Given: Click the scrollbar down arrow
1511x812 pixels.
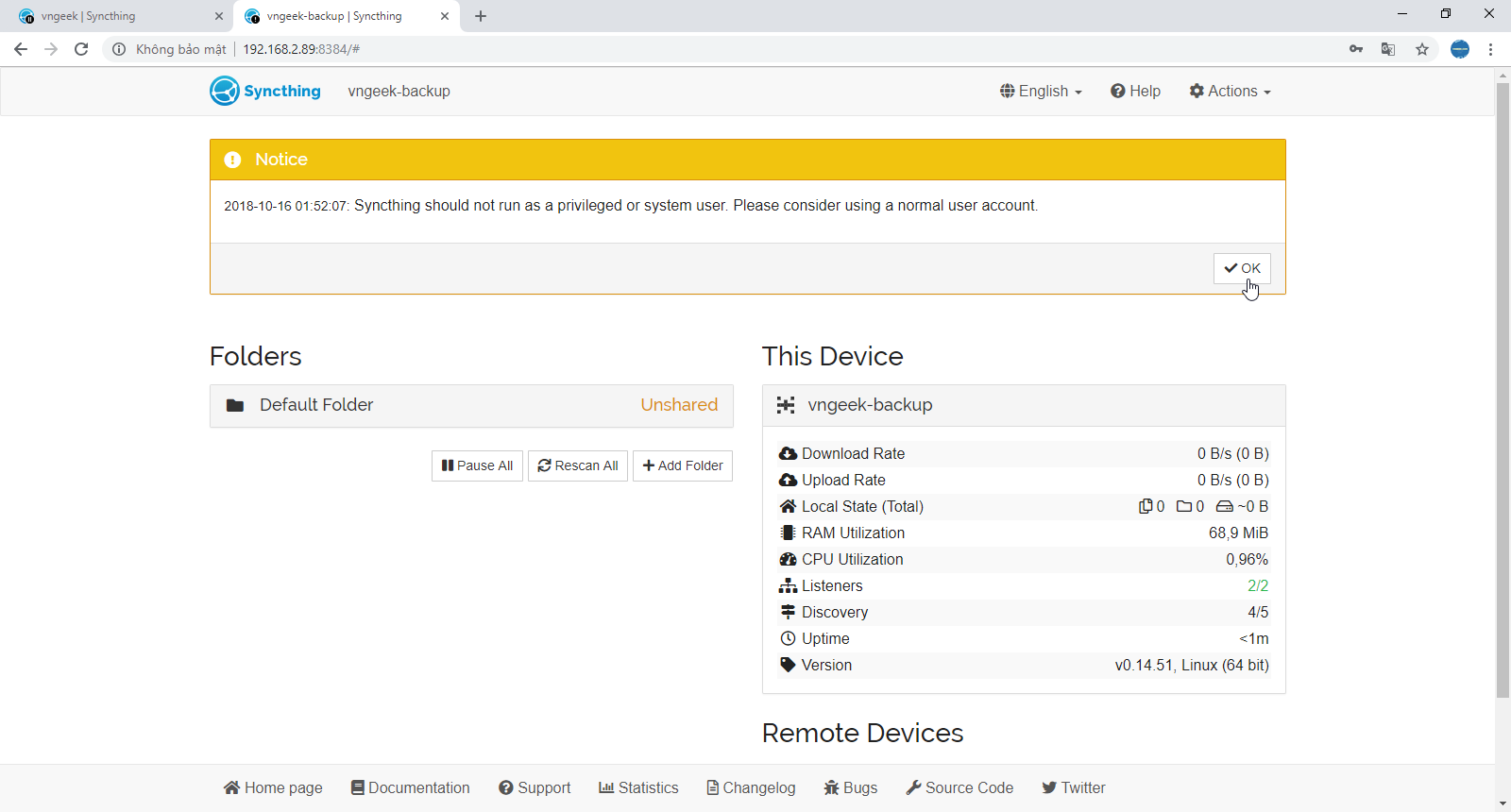Looking at the screenshot, I should point(1503,804).
